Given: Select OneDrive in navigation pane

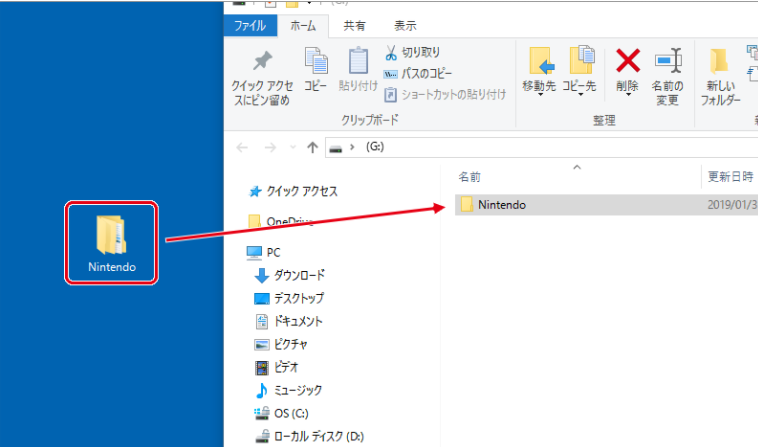Looking at the screenshot, I should tap(281, 222).
